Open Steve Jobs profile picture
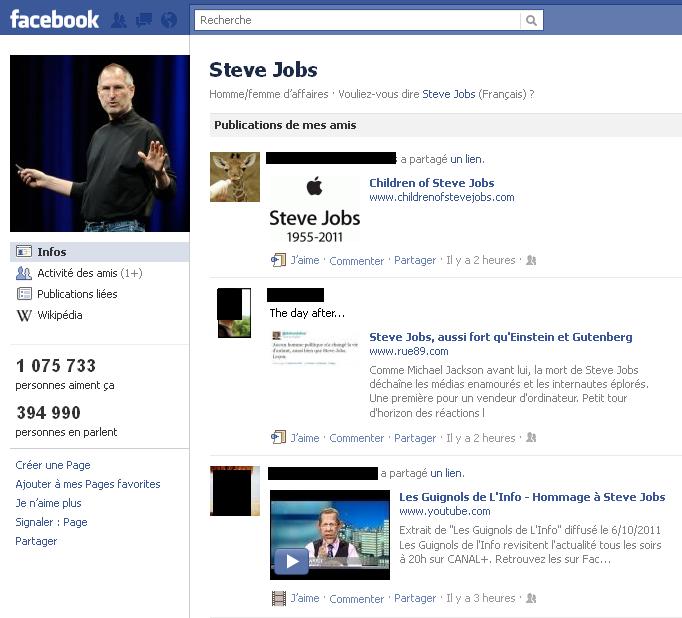The height and width of the screenshot is (618, 682). pyautogui.click(x=100, y=143)
